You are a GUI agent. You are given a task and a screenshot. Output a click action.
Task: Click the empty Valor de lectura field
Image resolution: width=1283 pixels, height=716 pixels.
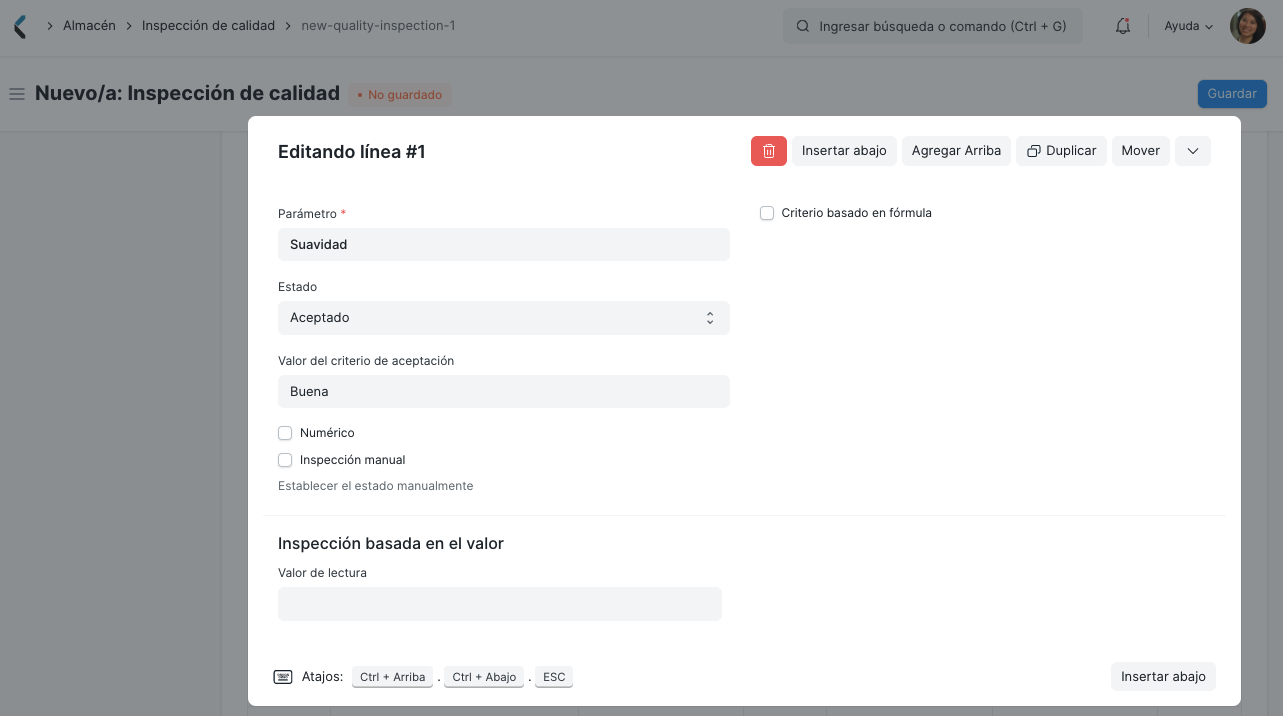click(500, 604)
